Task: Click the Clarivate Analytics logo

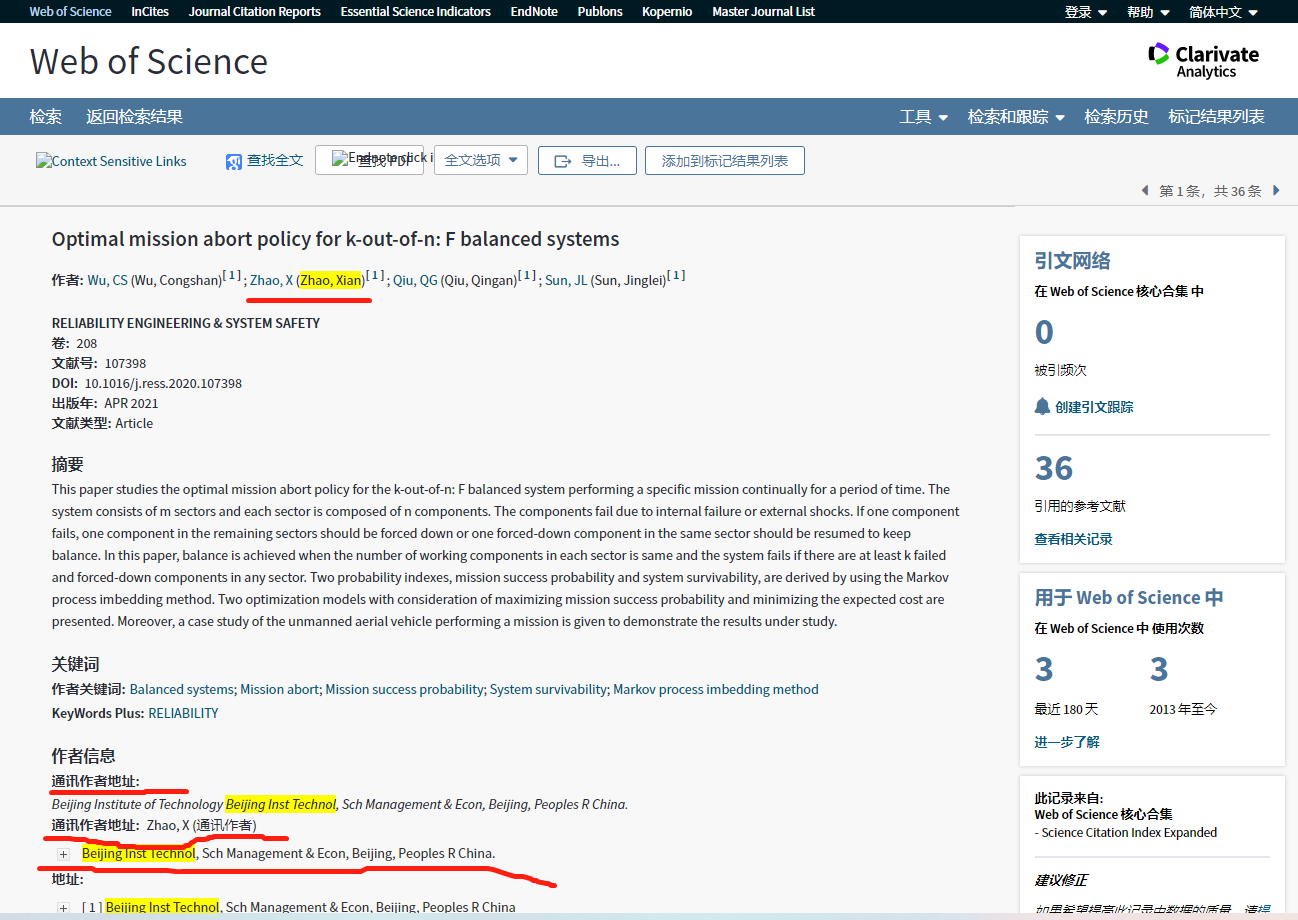Action: 1203,60
